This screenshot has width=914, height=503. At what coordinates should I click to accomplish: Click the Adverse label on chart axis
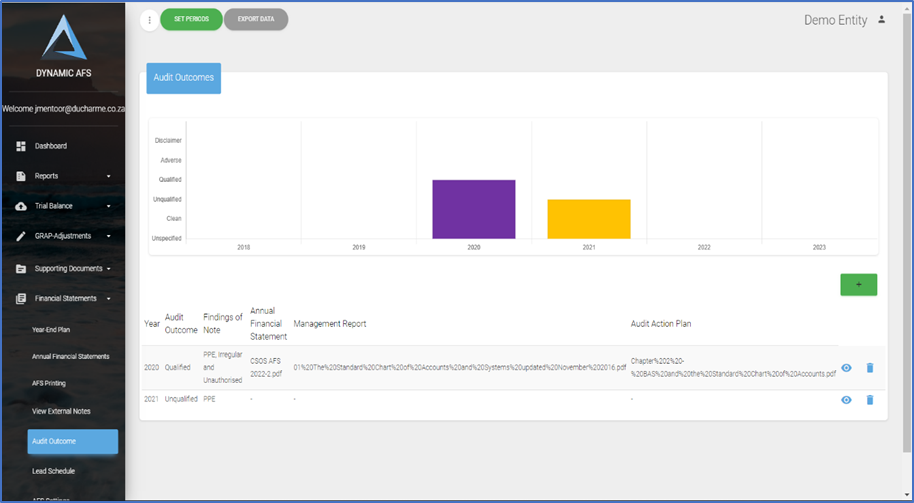pos(171,160)
